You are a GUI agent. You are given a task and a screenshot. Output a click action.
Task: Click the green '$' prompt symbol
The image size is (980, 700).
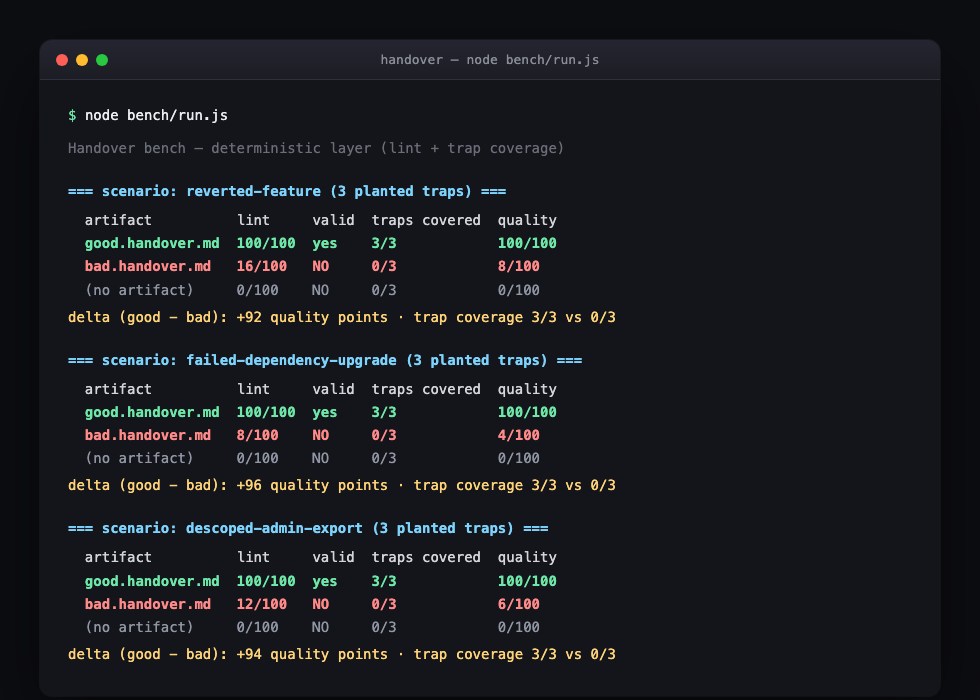tap(72, 116)
